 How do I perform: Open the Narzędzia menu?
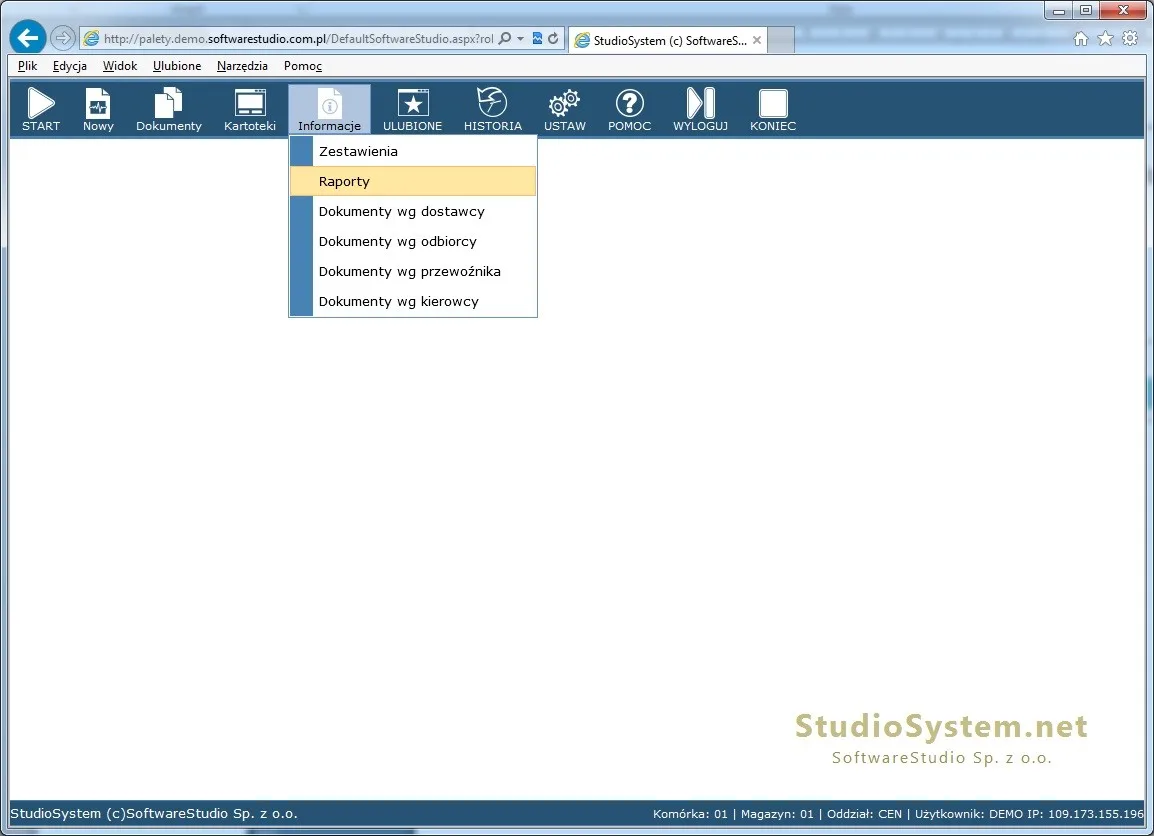coord(242,65)
